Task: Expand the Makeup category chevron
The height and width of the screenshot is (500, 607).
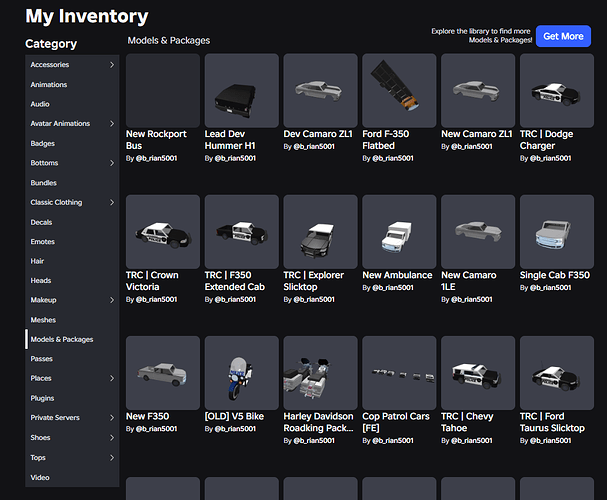Action: click(112, 300)
